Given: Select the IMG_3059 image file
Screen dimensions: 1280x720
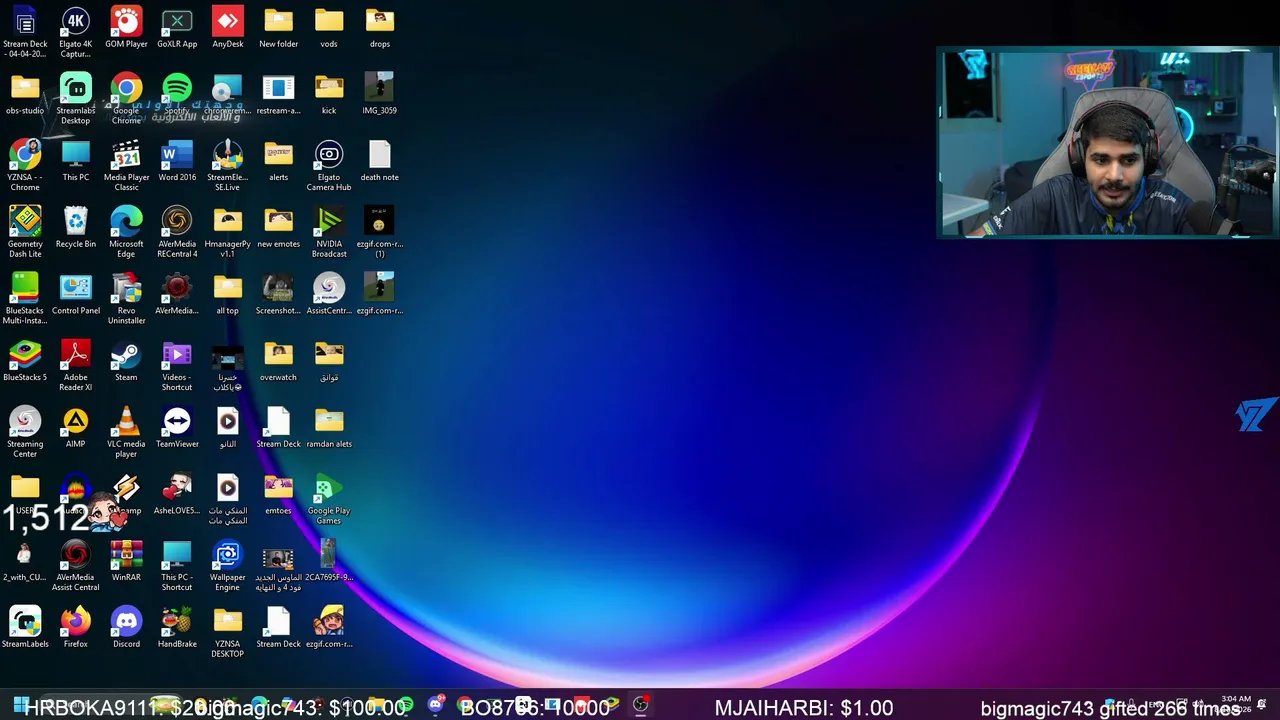Looking at the screenshot, I should coord(379,95).
